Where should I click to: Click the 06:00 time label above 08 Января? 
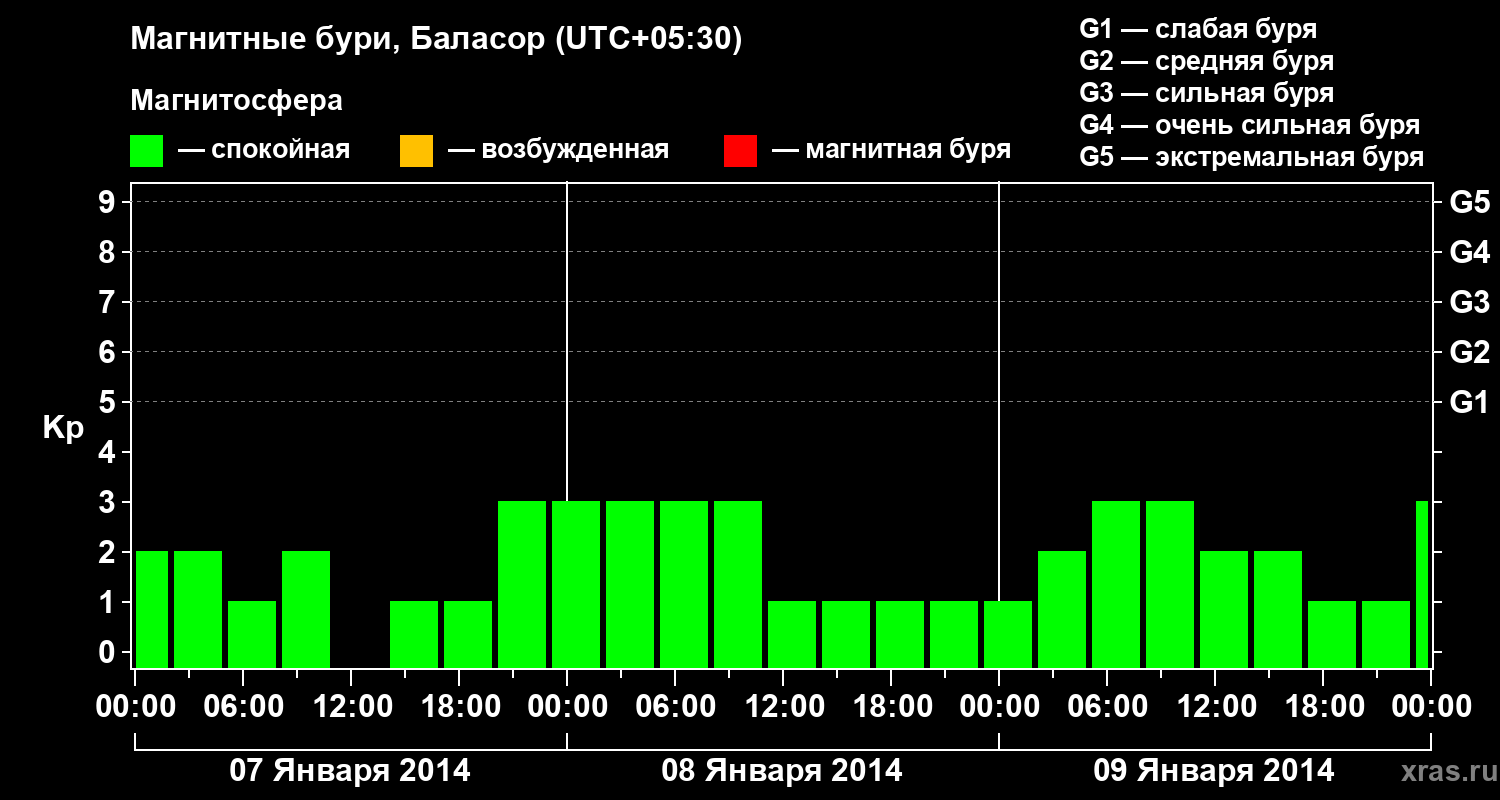pos(675,706)
